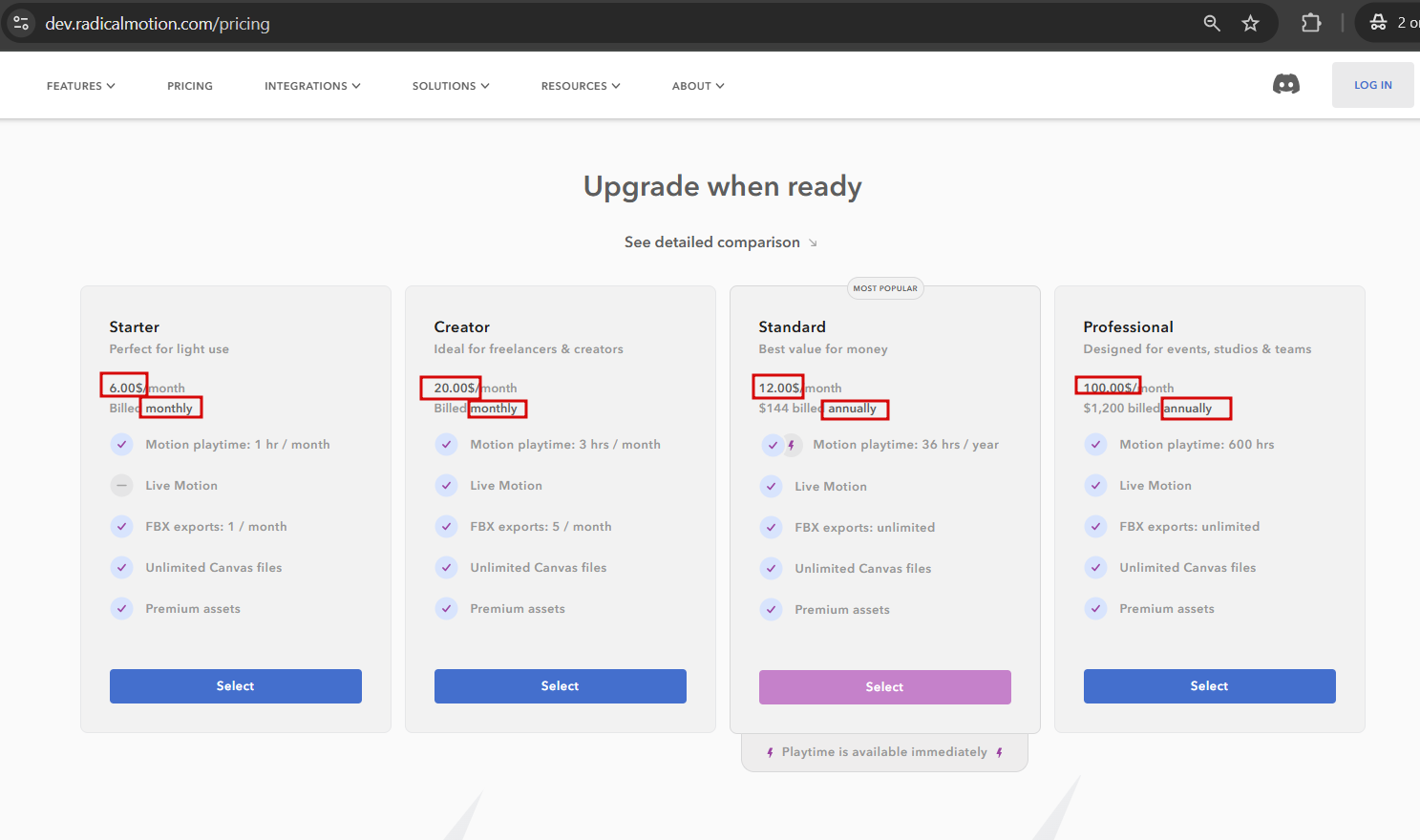This screenshot has height=840, width=1420.
Task: Click the Standard plan title
Action: (x=793, y=327)
